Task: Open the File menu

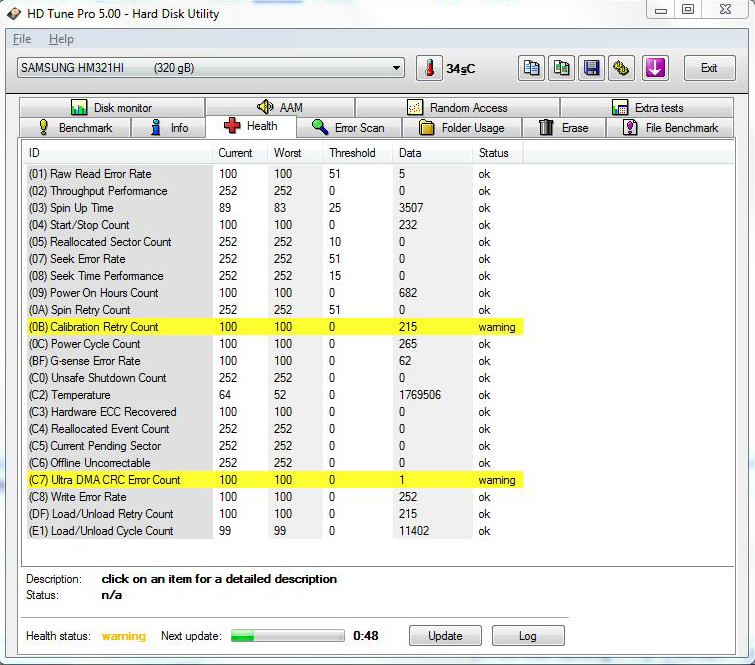Action: point(22,39)
